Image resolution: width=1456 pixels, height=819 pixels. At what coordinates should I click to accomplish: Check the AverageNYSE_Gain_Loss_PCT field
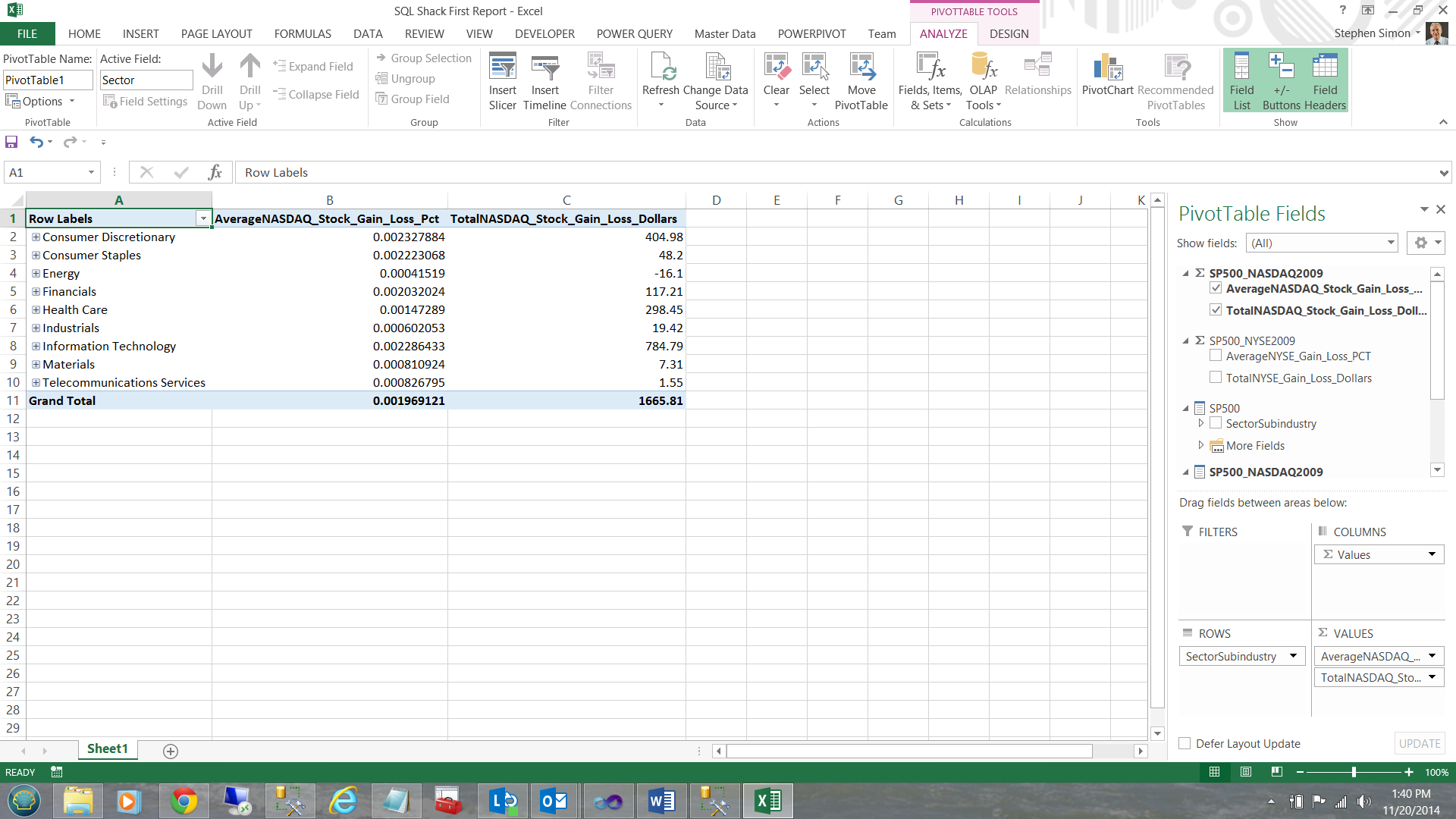(x=1216, y=356)
